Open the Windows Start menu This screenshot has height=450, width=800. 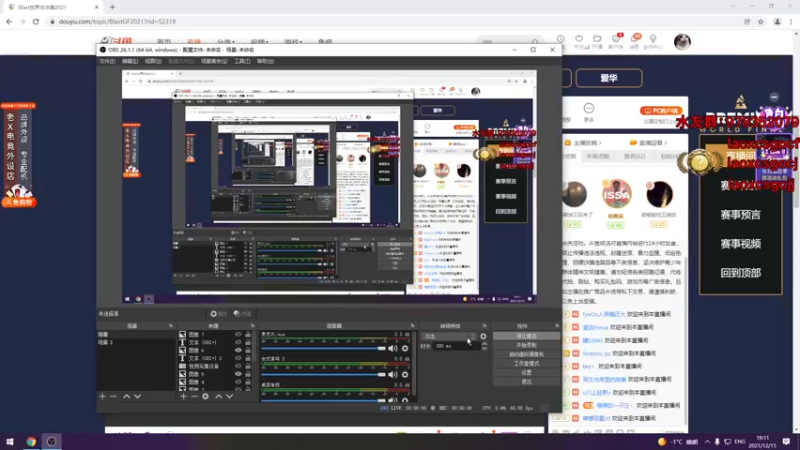pos(10,441)
